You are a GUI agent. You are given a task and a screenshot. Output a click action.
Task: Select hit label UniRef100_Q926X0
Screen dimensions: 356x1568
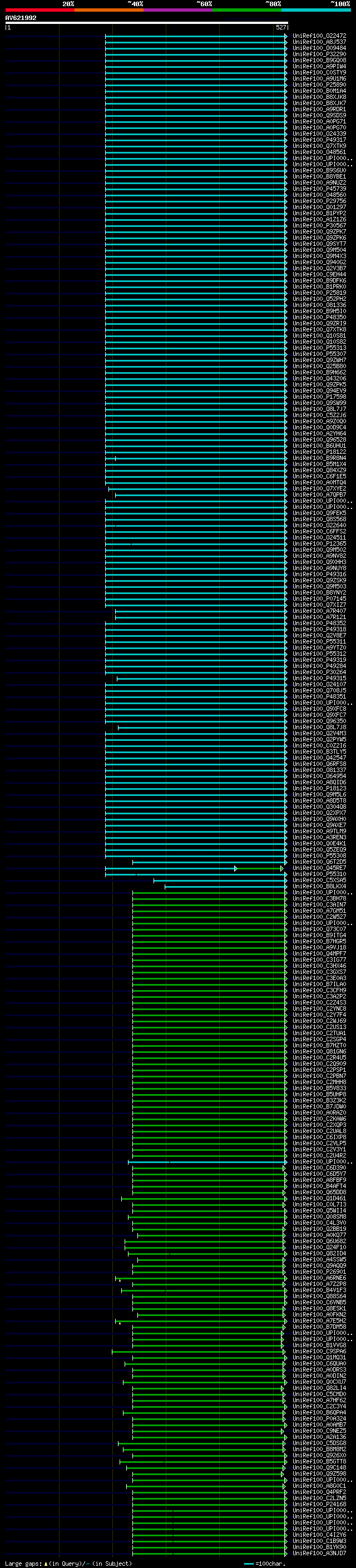pos(319,1456)
